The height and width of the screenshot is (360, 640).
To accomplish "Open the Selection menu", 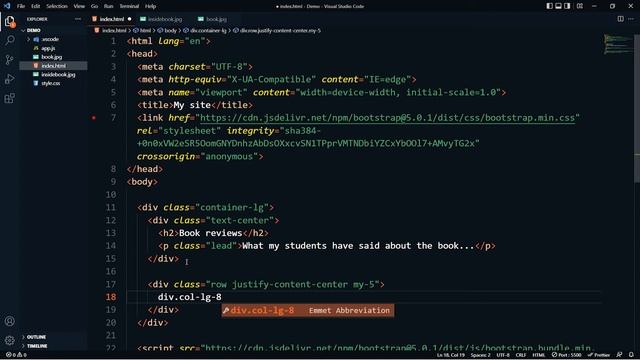I will [x=57, y=6].
